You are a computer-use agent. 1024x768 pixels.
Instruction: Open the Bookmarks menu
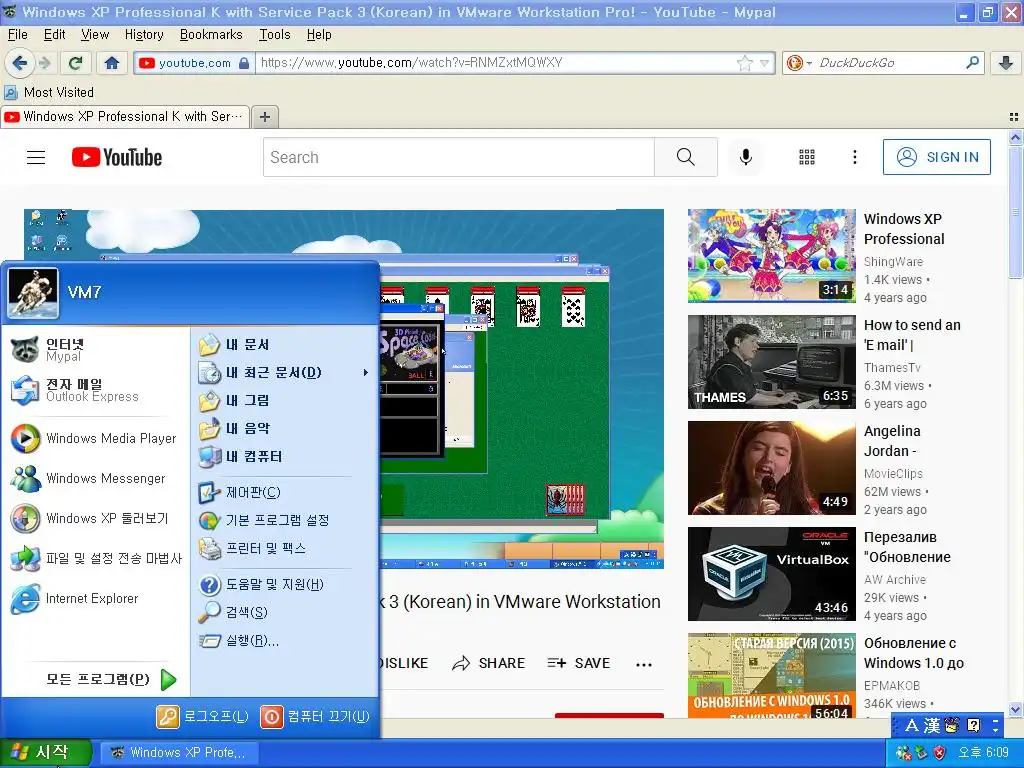point(211,35)
